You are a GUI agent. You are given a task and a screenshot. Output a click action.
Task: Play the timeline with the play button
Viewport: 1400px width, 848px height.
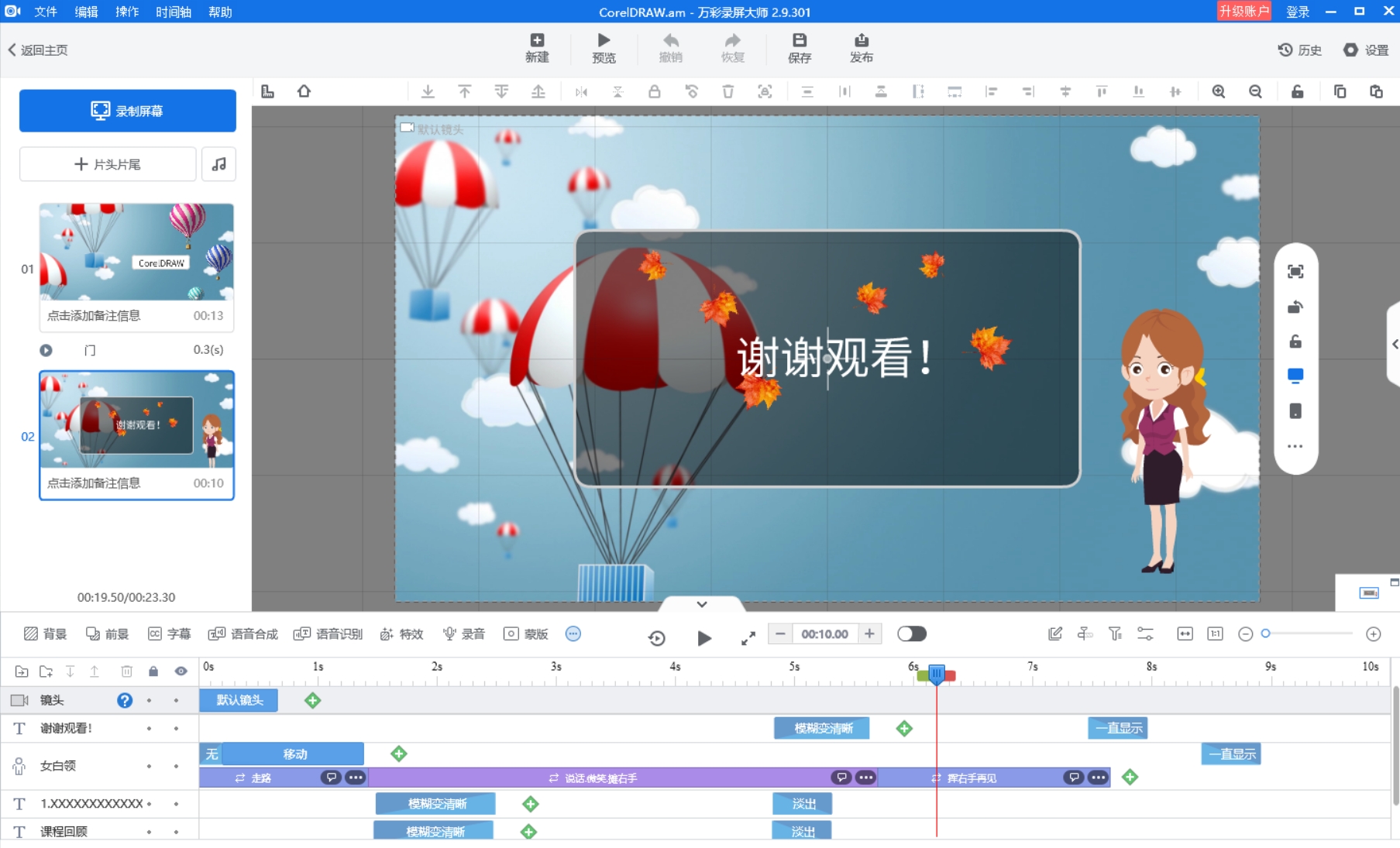tap(703, 638)
